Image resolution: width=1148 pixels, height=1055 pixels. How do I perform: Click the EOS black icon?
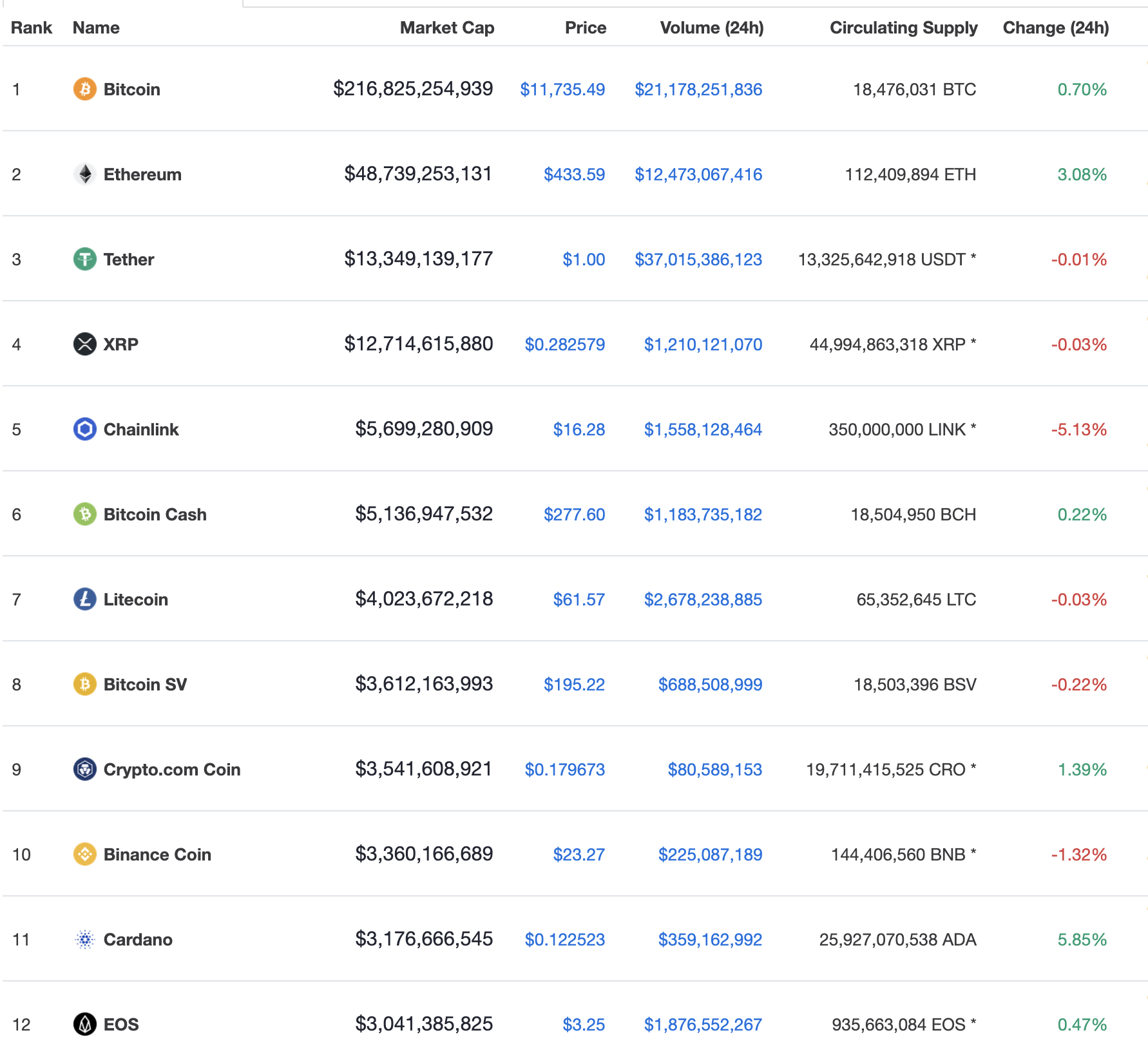[84, 1024]
